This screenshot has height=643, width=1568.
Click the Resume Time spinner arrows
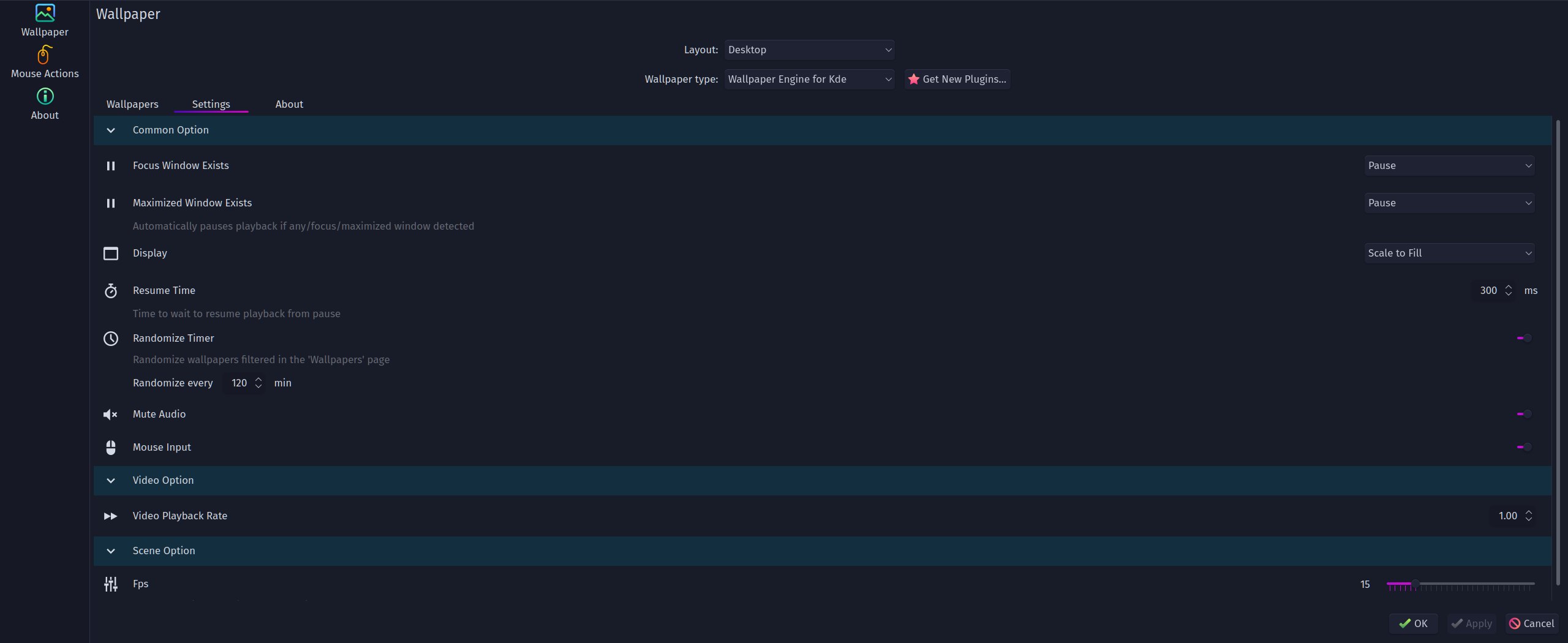pyautogui.click(x=1509, y=290)
